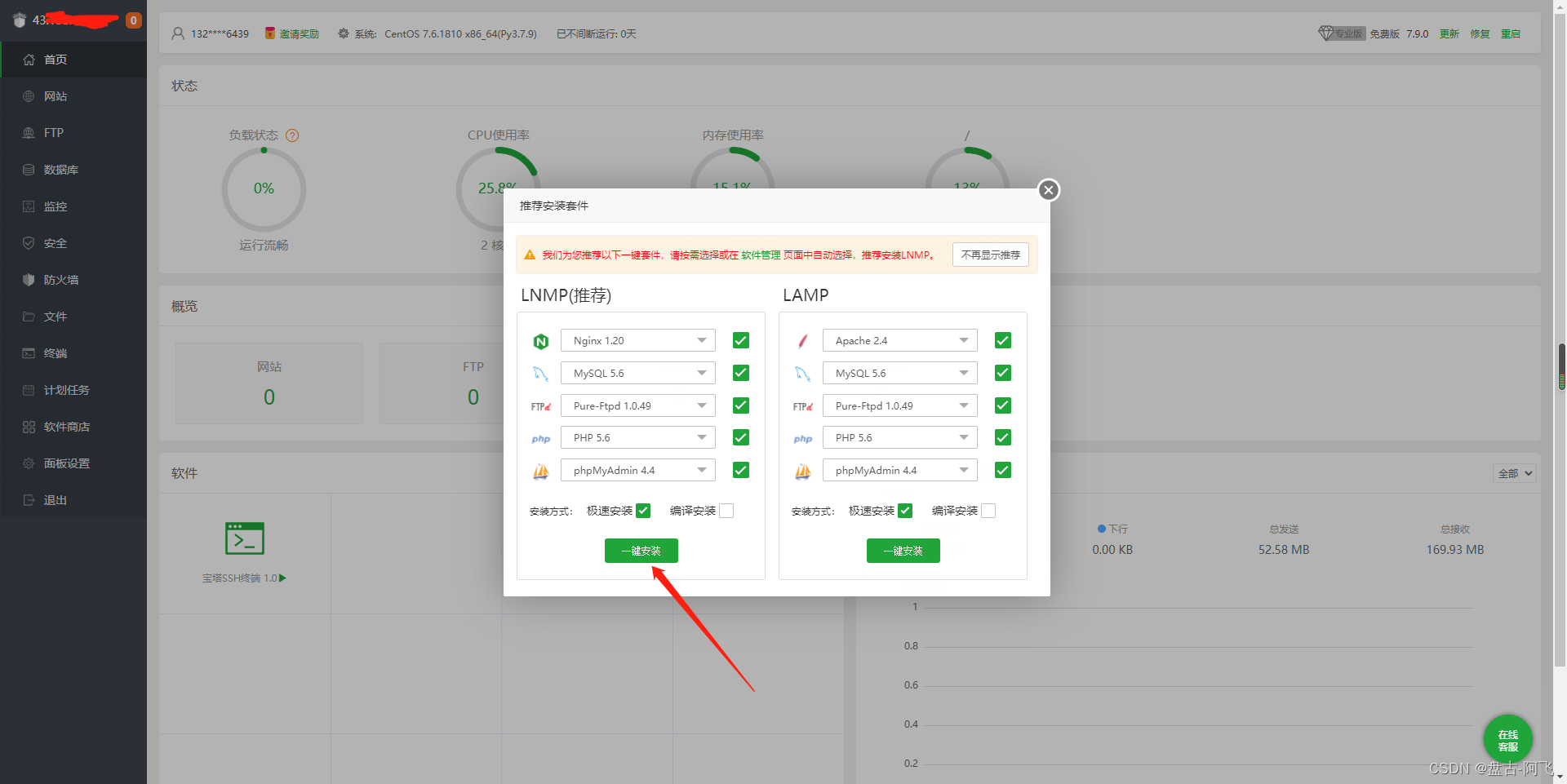Open the 安全 security menu
This screenshot has width=1567, height=784.
[73, 243]
